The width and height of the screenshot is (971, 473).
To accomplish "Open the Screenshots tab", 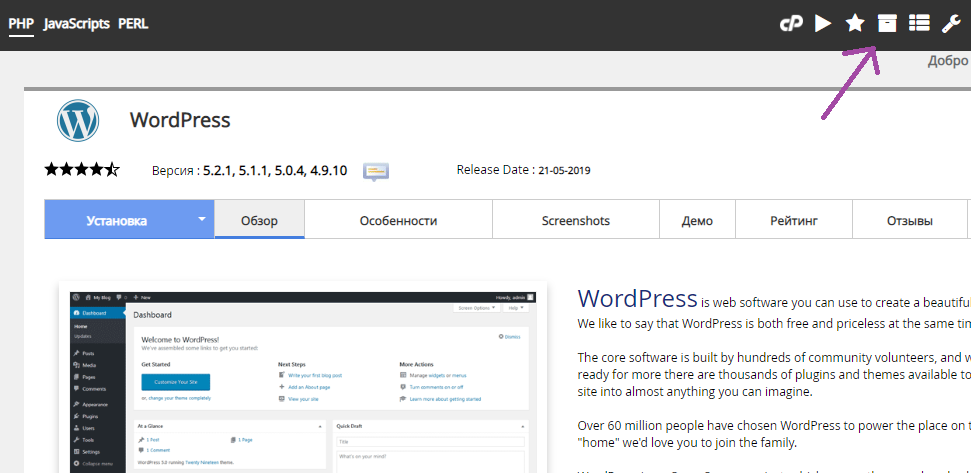I will (x=575, y=220).
